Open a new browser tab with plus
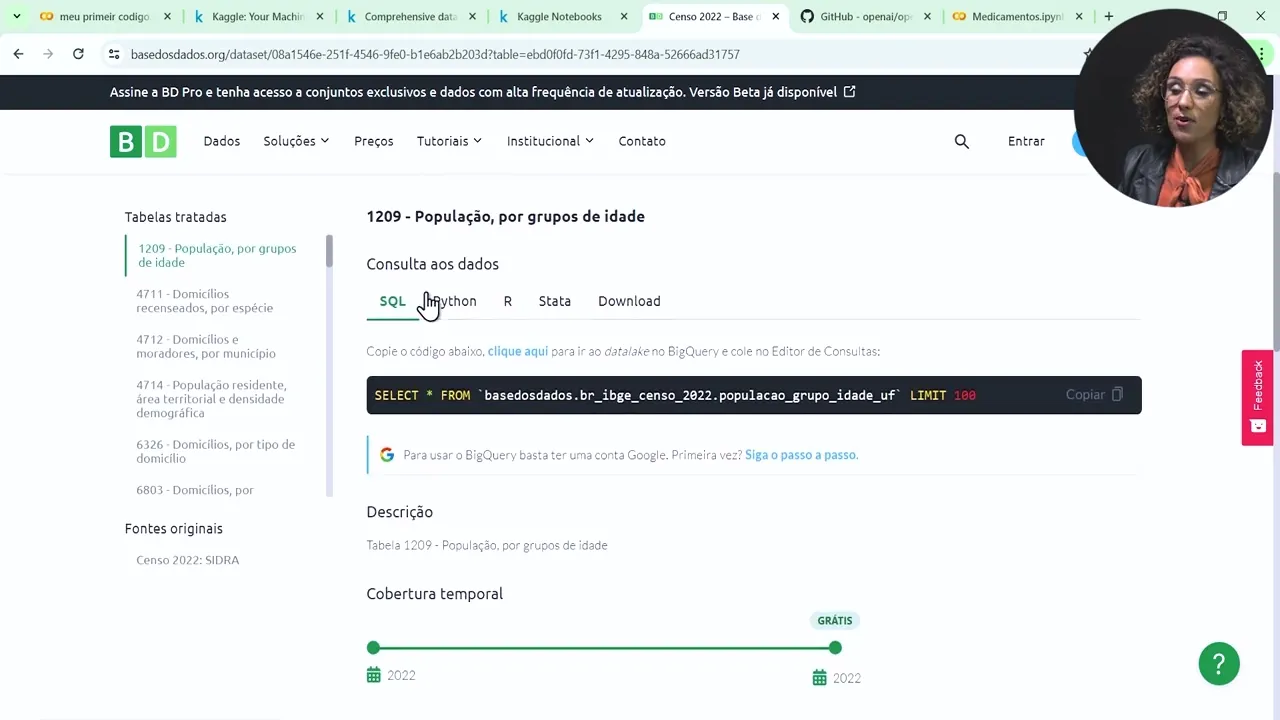1280x720 pixels. [x=1108, y=16]
